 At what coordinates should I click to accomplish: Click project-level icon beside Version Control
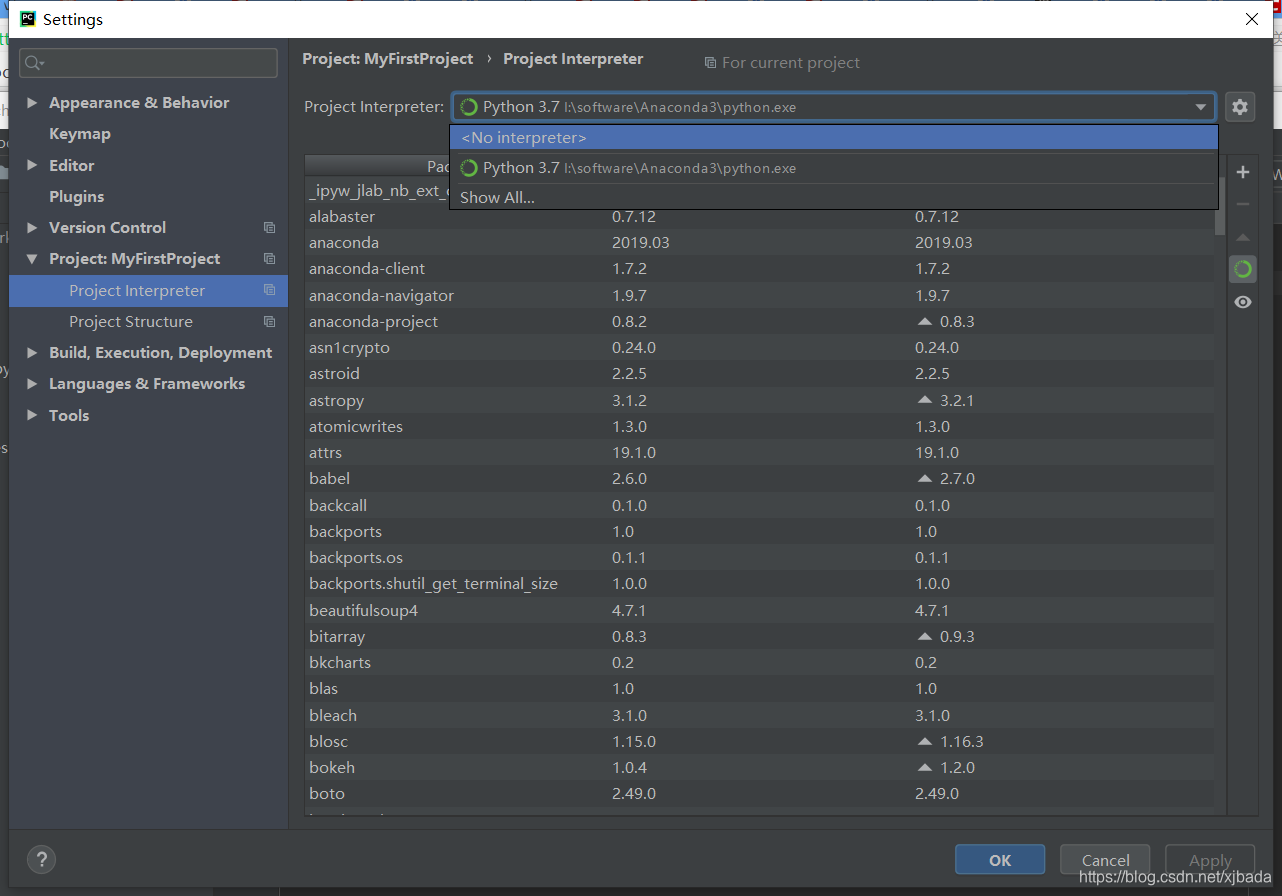269,228
